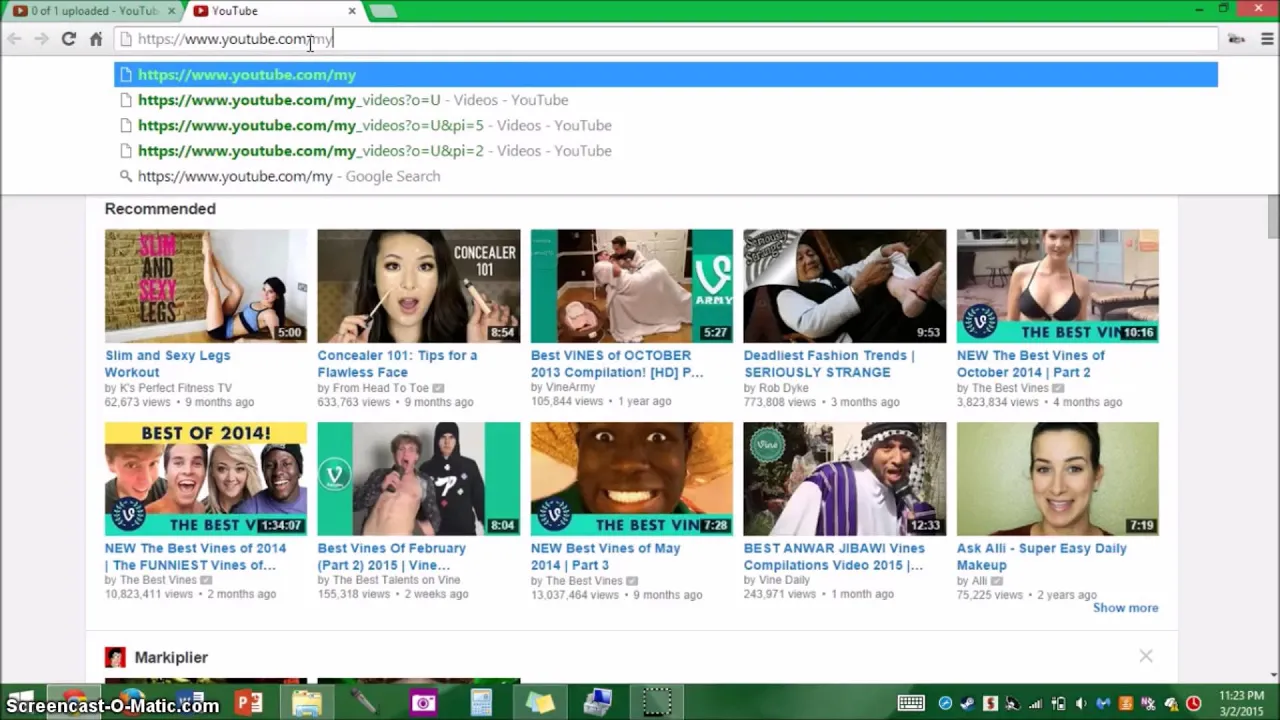Go to the browser home page icon

point(96,39)
